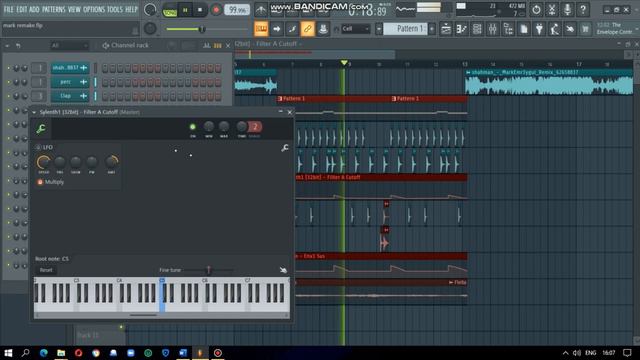Open the tempo tapper icon

pyautogui.click(x=555, y=29)
